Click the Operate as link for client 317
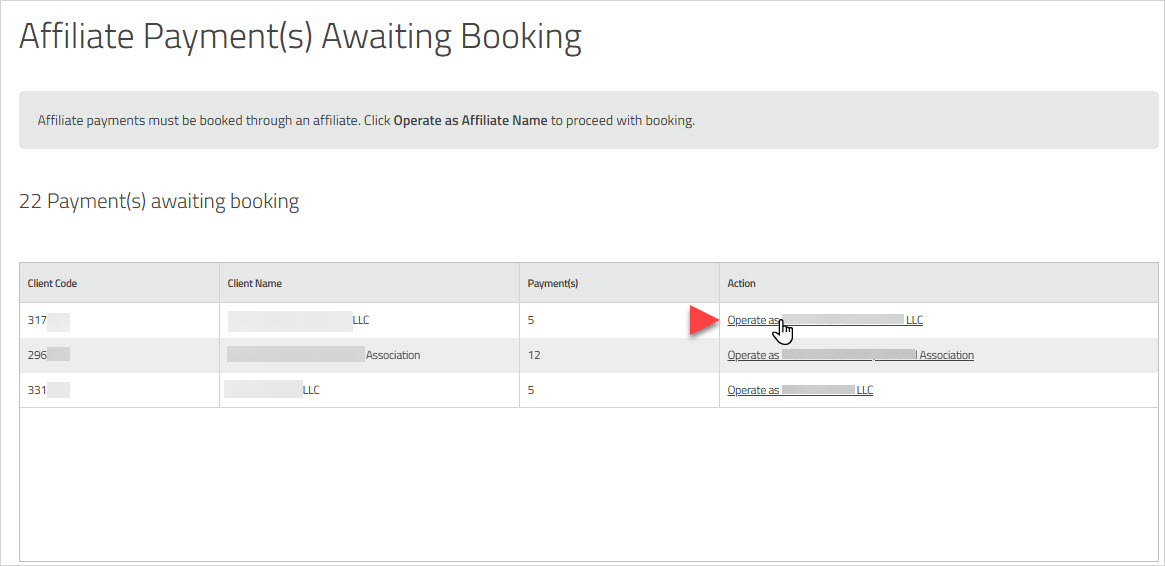Viewport: 1165px width, 566px height. click(x=825, y=320)
